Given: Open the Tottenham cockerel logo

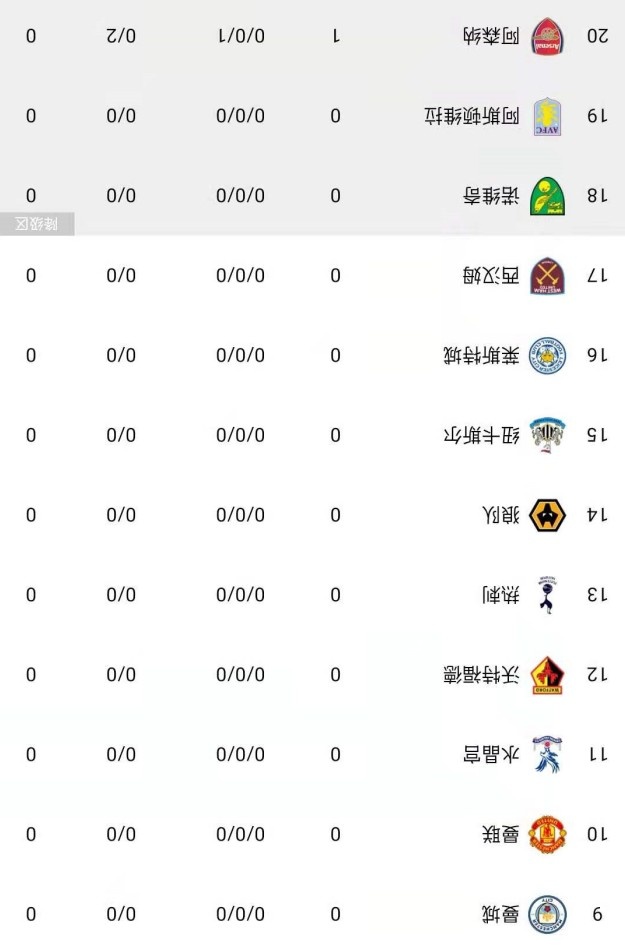Looking at the screenshot, I should tap(547, 595).
